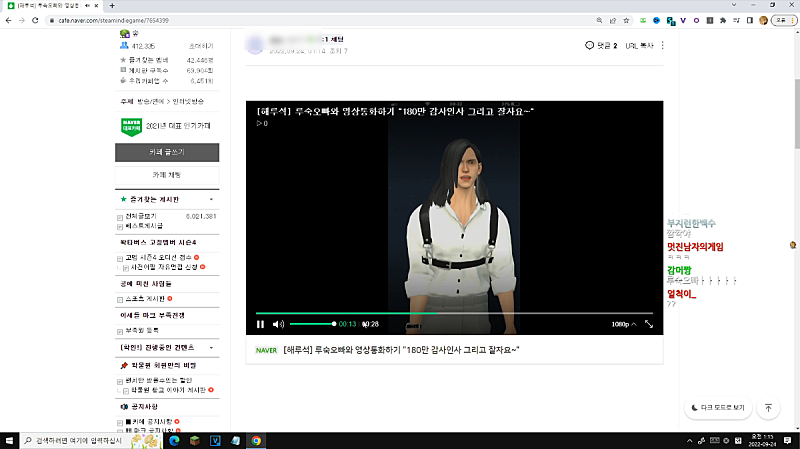The width and height of the screenshot is (800, 449).
Task: Close the current browser tab
Action: 96,6
